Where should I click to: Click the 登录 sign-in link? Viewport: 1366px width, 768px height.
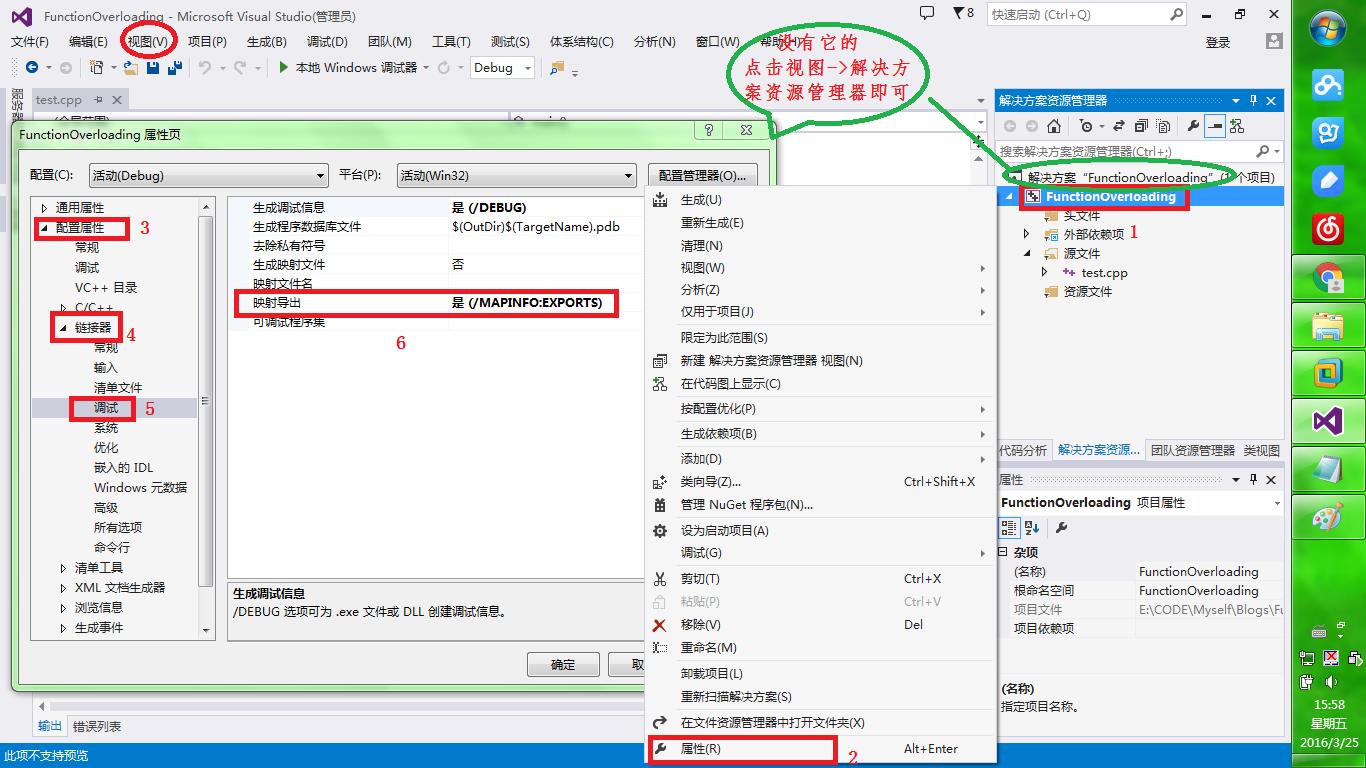[x=1218, y=42]
